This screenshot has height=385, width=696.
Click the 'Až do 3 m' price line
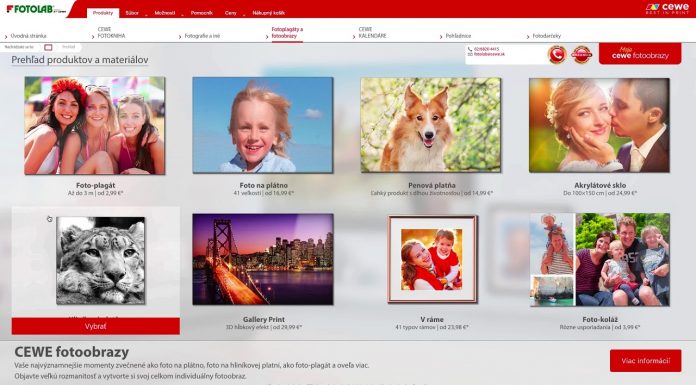pos(95,194)
